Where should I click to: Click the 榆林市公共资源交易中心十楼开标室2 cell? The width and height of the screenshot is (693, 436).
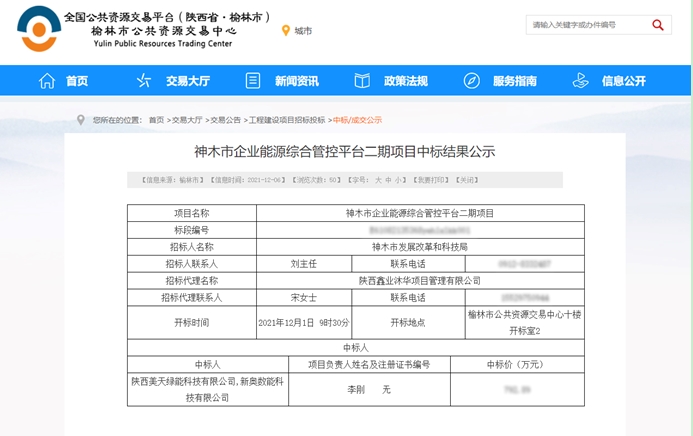pyautogui.click(x=525, y=322)
